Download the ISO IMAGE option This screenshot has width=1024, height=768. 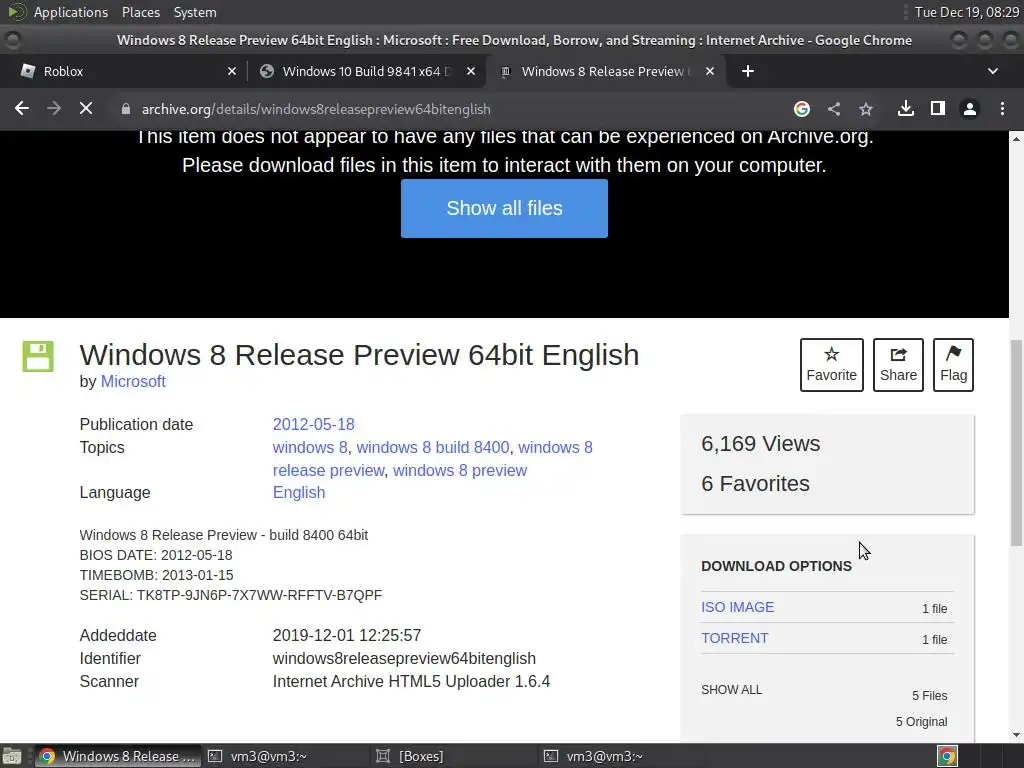tap(737, 607)
